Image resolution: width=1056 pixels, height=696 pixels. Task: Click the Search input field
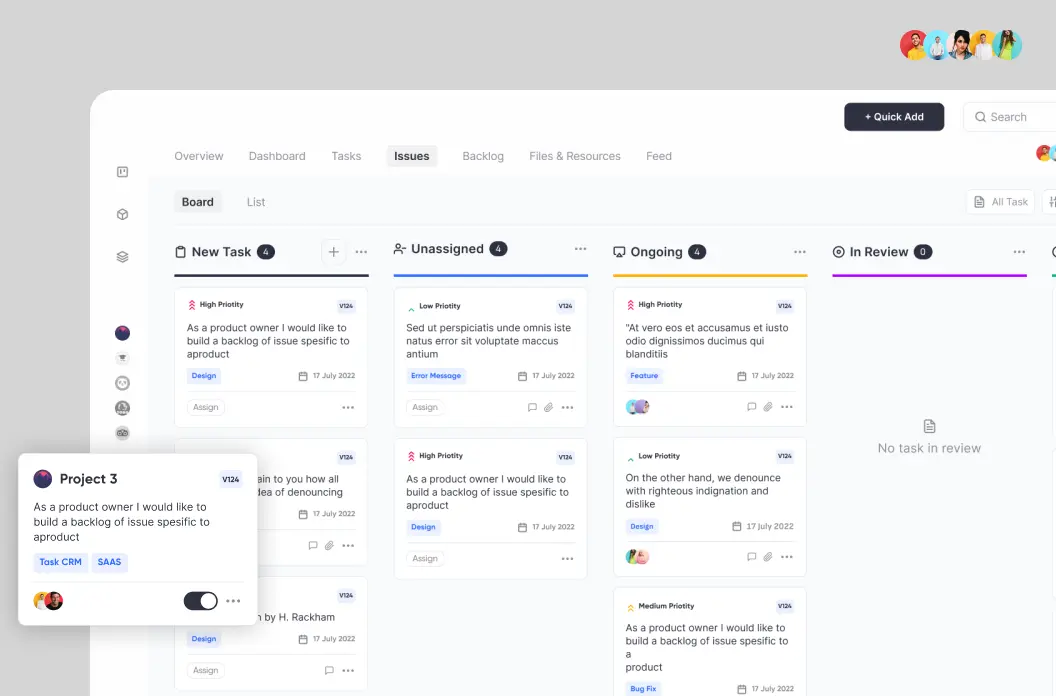click(1015, 117)
